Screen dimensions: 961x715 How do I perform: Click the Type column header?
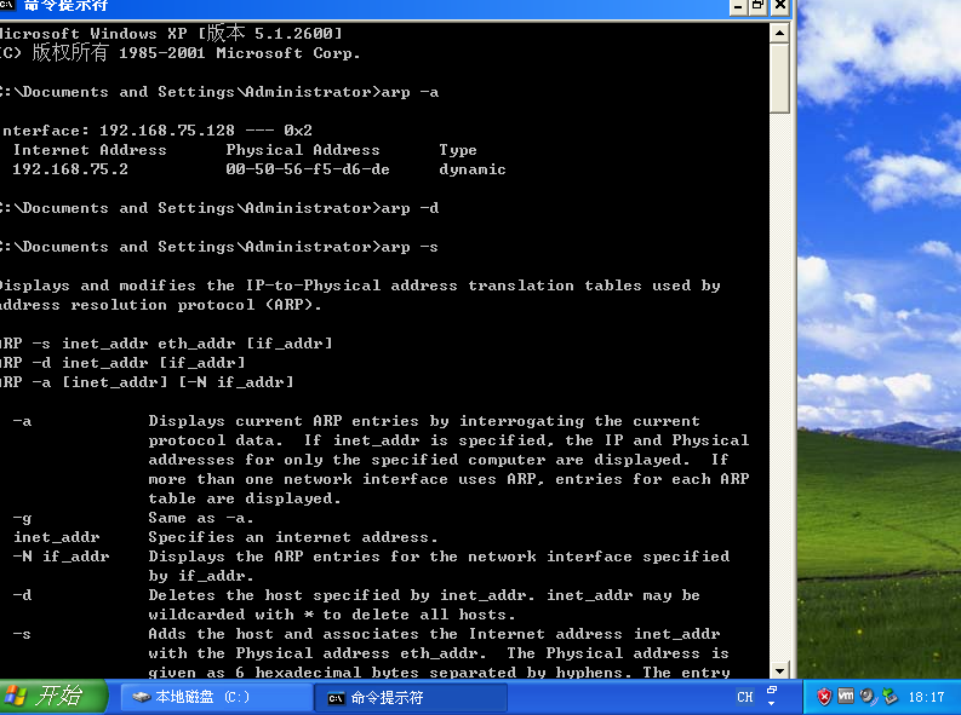pyautogui.click(x=458, y=150)
